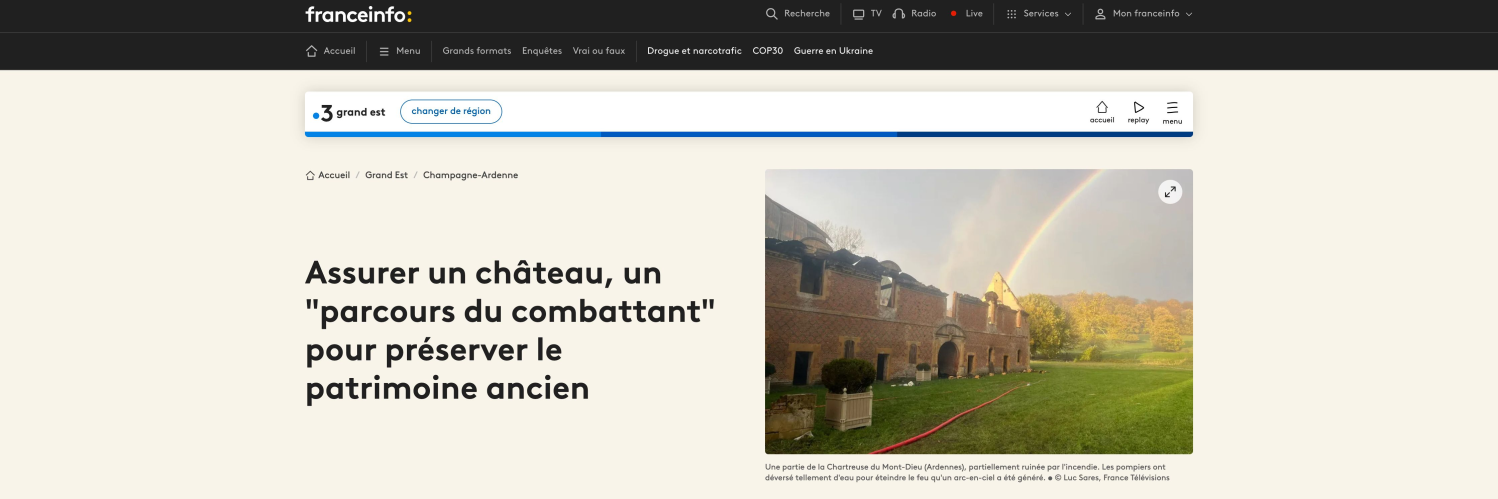Go to the Live broadcast
This screenshot has height=499, width=1498.
[x=966, y=14]
